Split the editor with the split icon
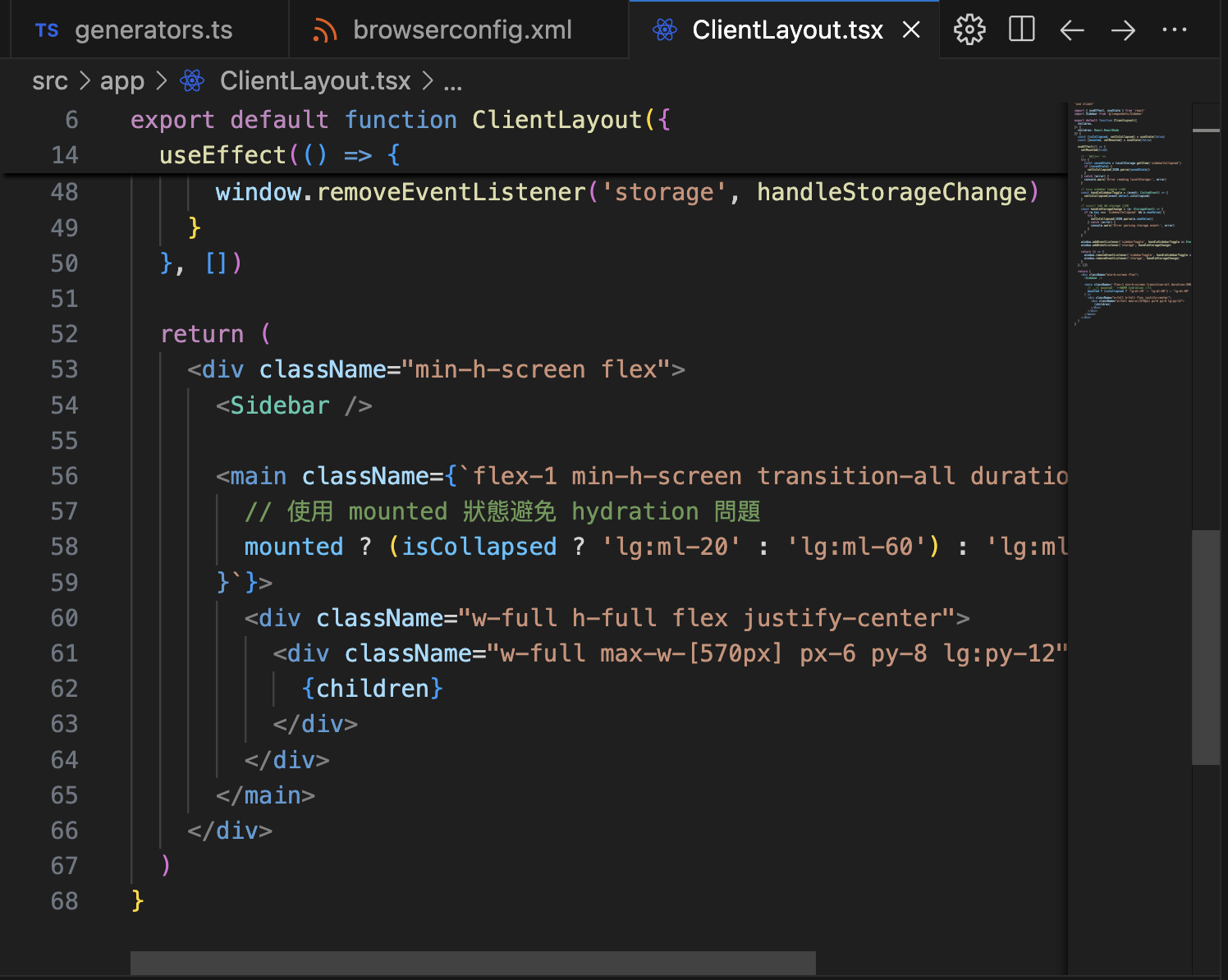 tap(1021, 30)
